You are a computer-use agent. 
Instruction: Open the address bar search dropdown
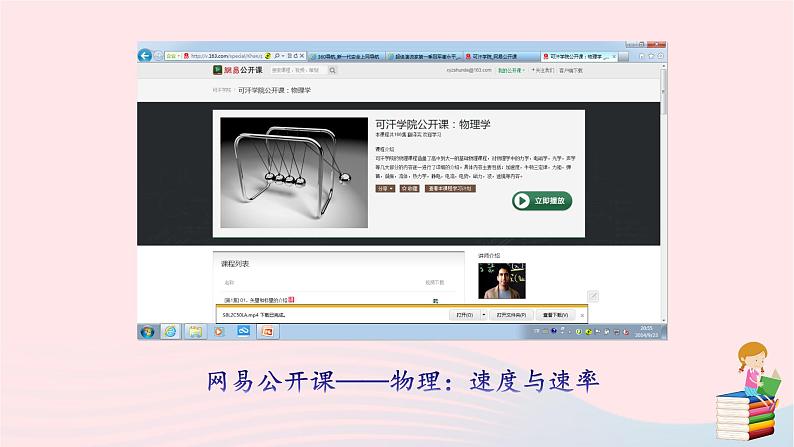[x=283, y=56]
